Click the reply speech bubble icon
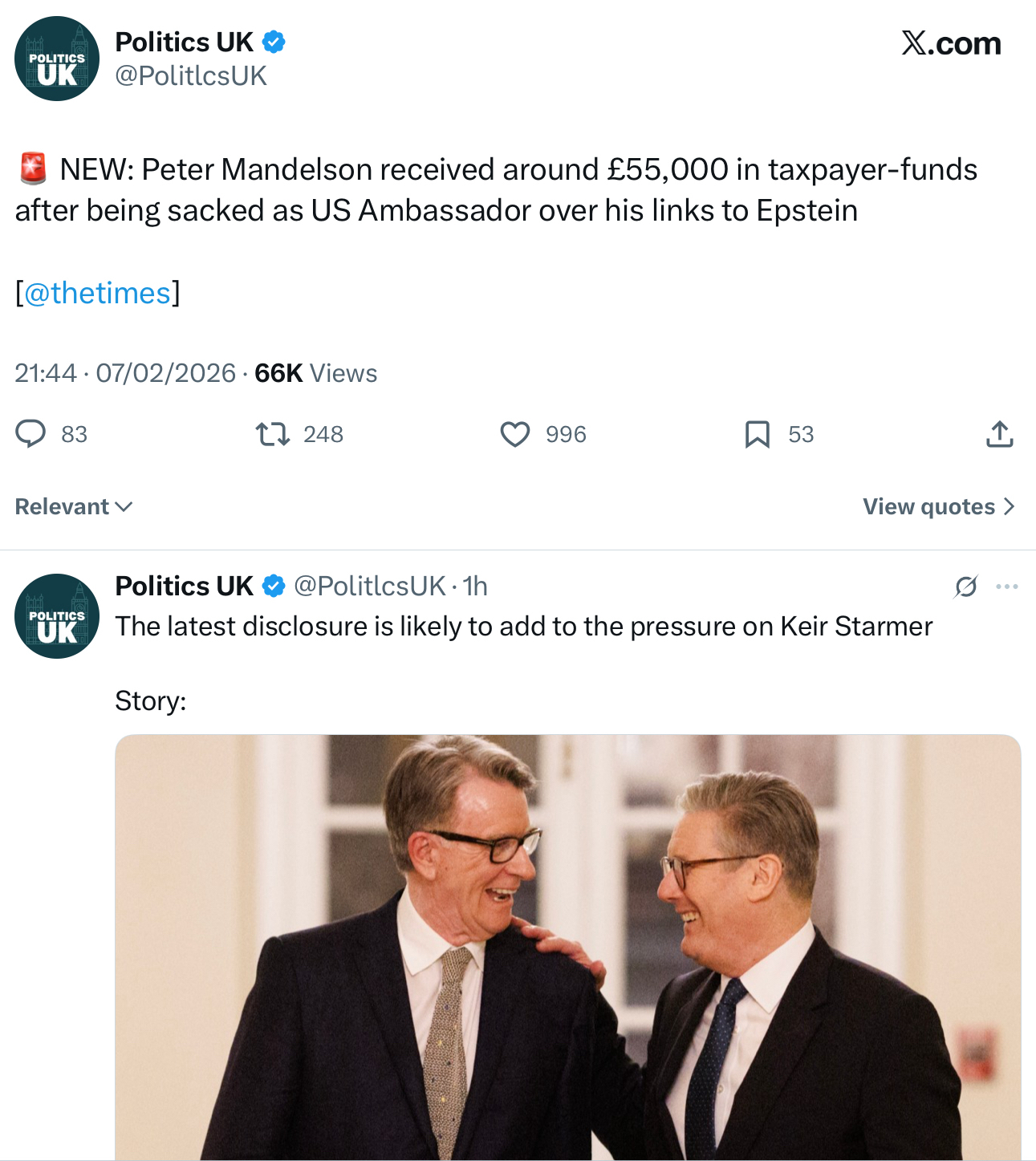Screen dimensions: 1036x1161 point(31,434)
